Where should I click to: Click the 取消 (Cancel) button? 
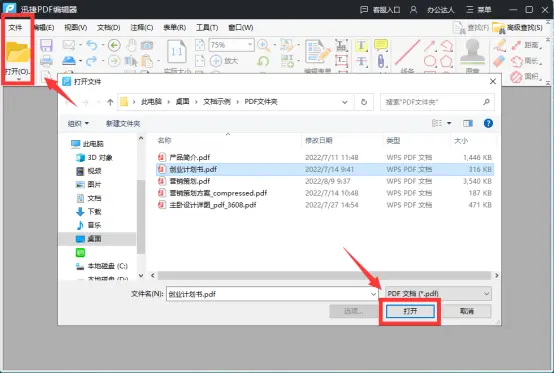(467, 311)
